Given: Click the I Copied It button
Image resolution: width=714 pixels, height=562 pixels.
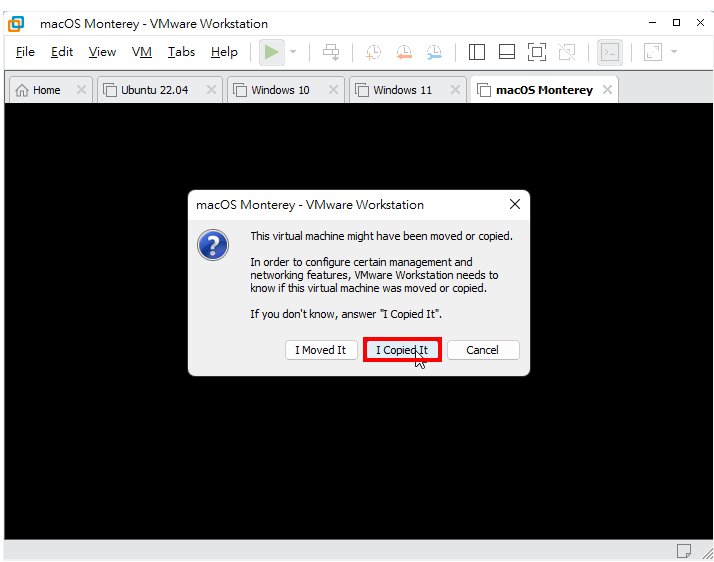Looking at the screenshot, I should [402, 350].
